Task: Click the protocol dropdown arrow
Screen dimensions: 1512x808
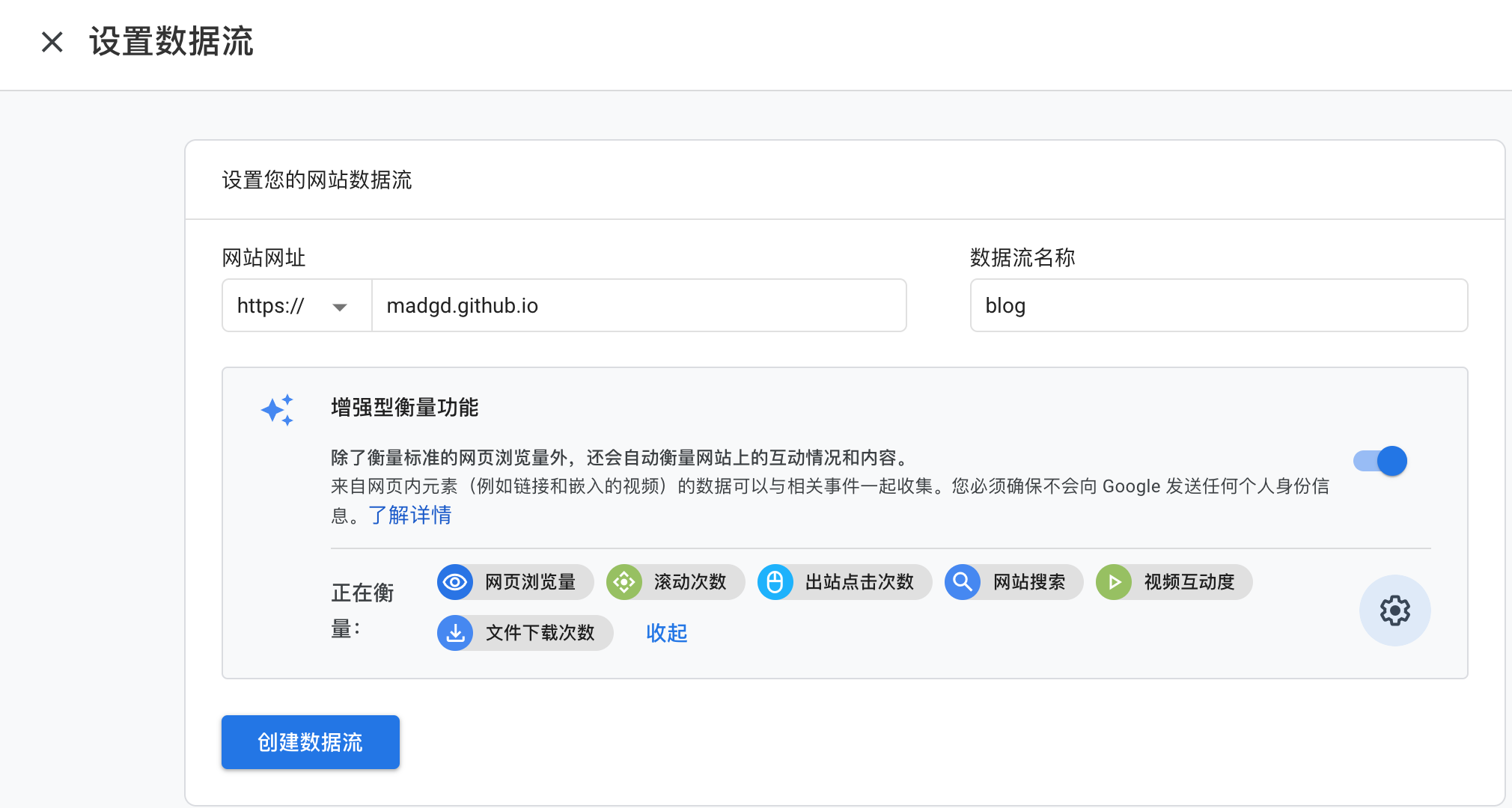Action: coord(340,307)
